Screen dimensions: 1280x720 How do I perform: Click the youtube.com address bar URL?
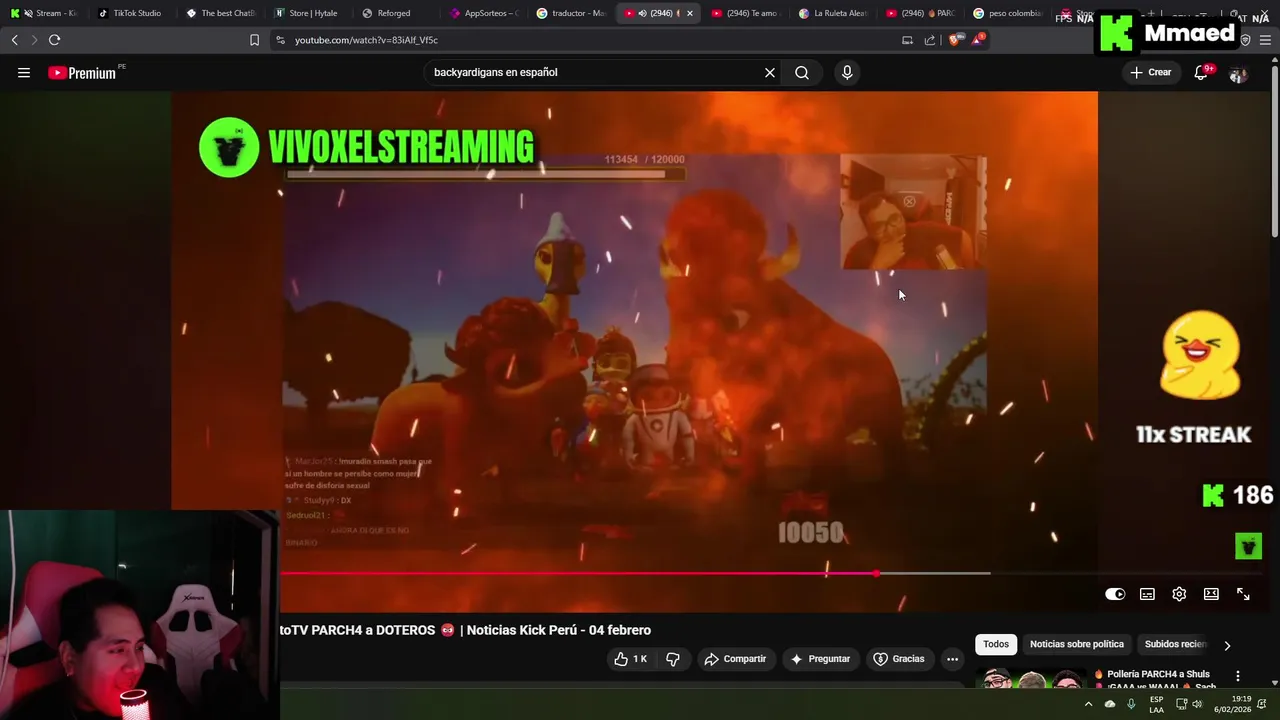[x=366, y=40]
